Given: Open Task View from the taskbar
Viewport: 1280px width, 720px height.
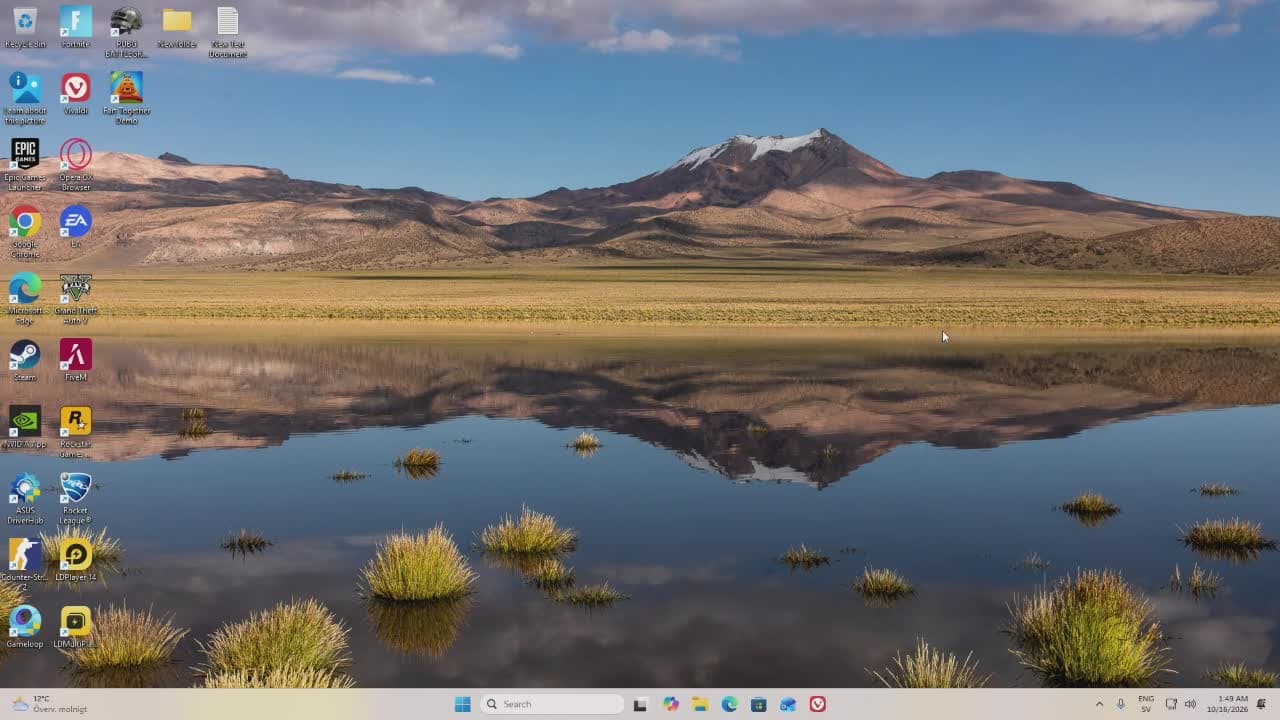Looking at the screenshot, I should click(640, 704).
